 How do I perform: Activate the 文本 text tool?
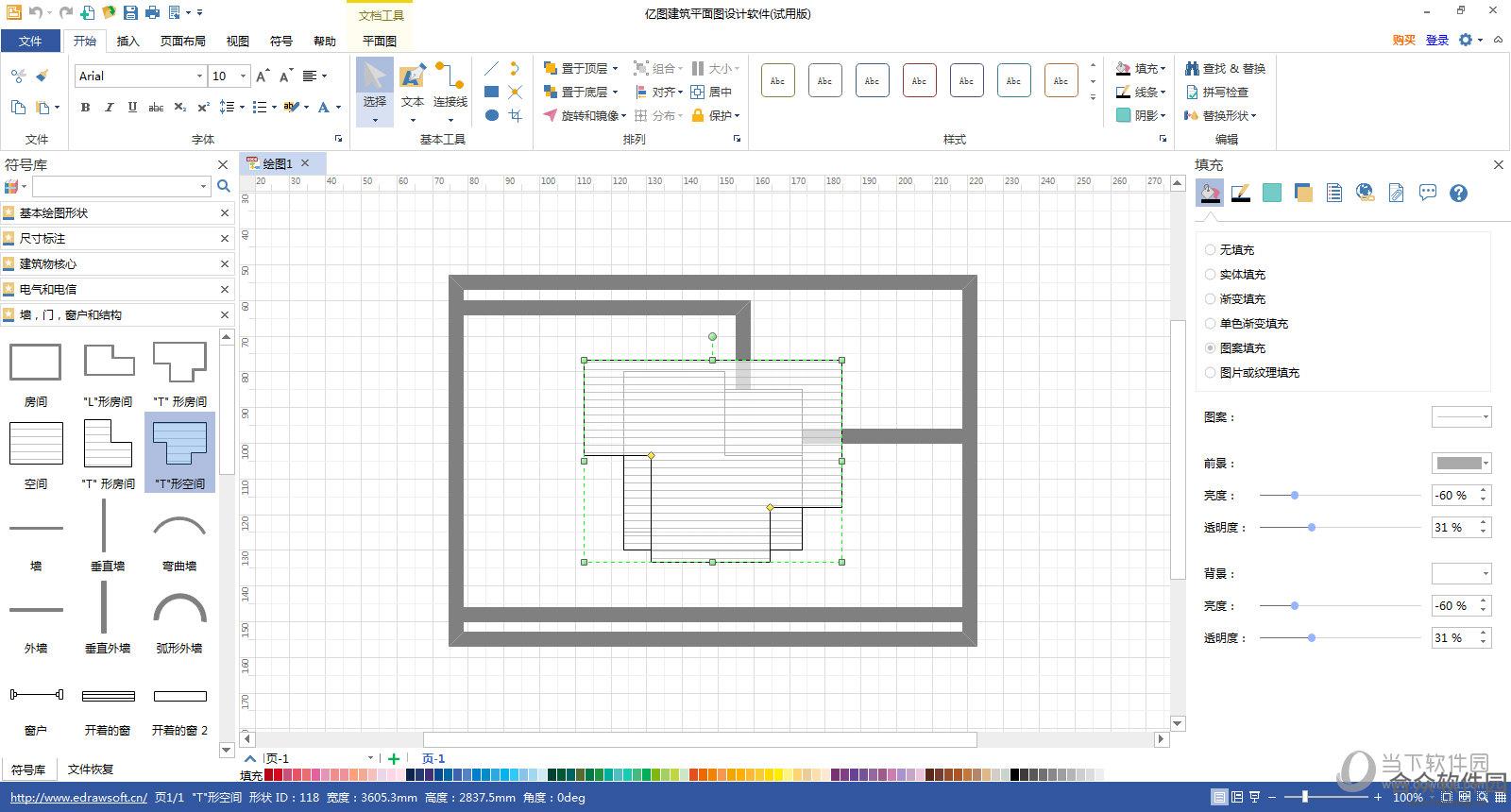pos(413,92)
